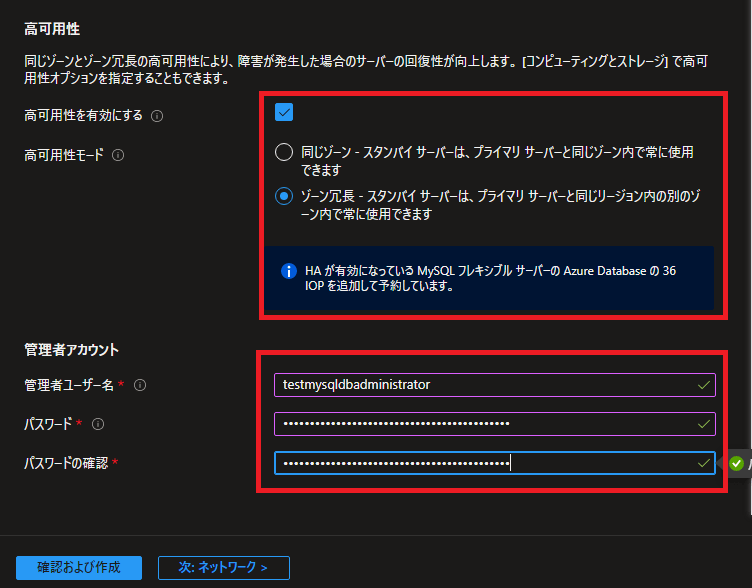
Task: Click the blue info icon in HA notice
Action: (x=289, y=271)
